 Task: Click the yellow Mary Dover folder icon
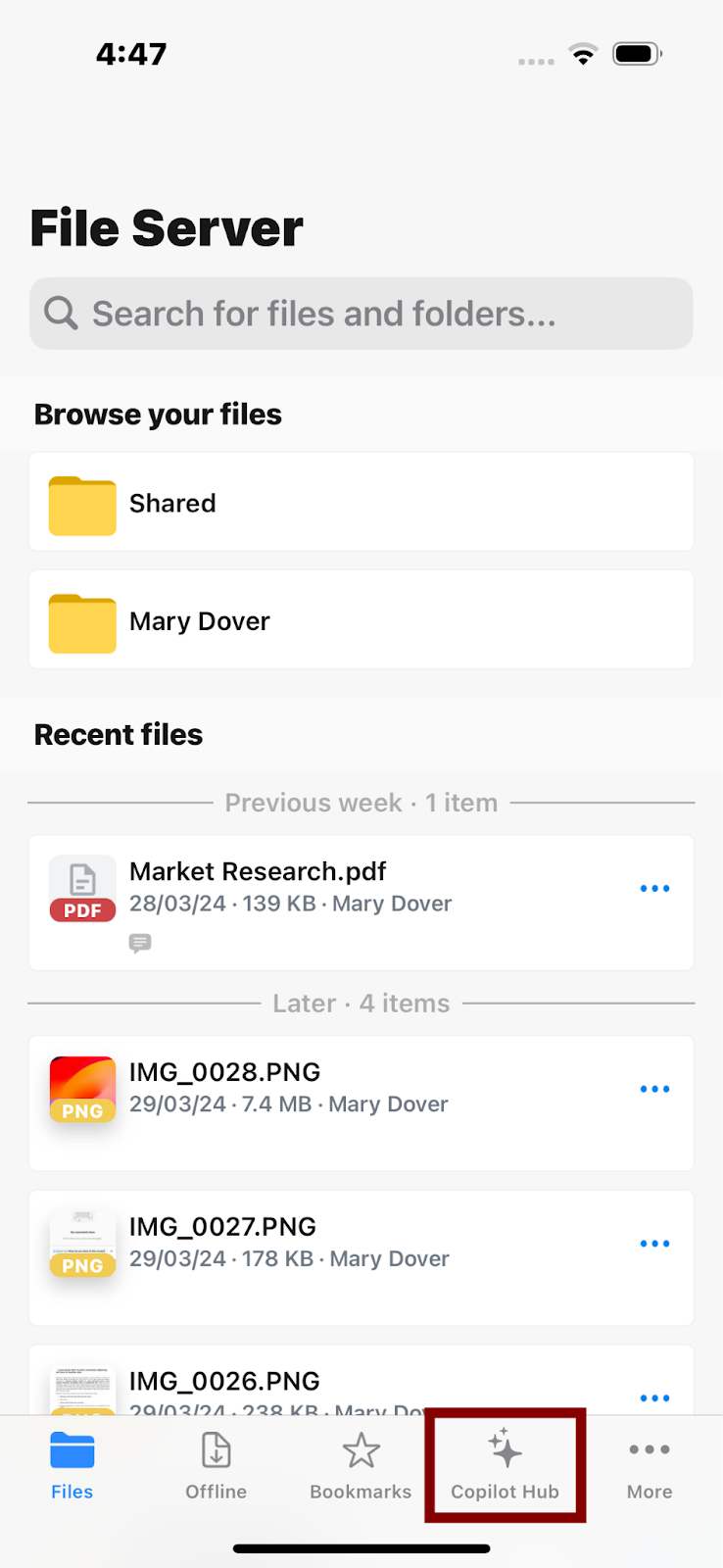click(x=82, y=623)
